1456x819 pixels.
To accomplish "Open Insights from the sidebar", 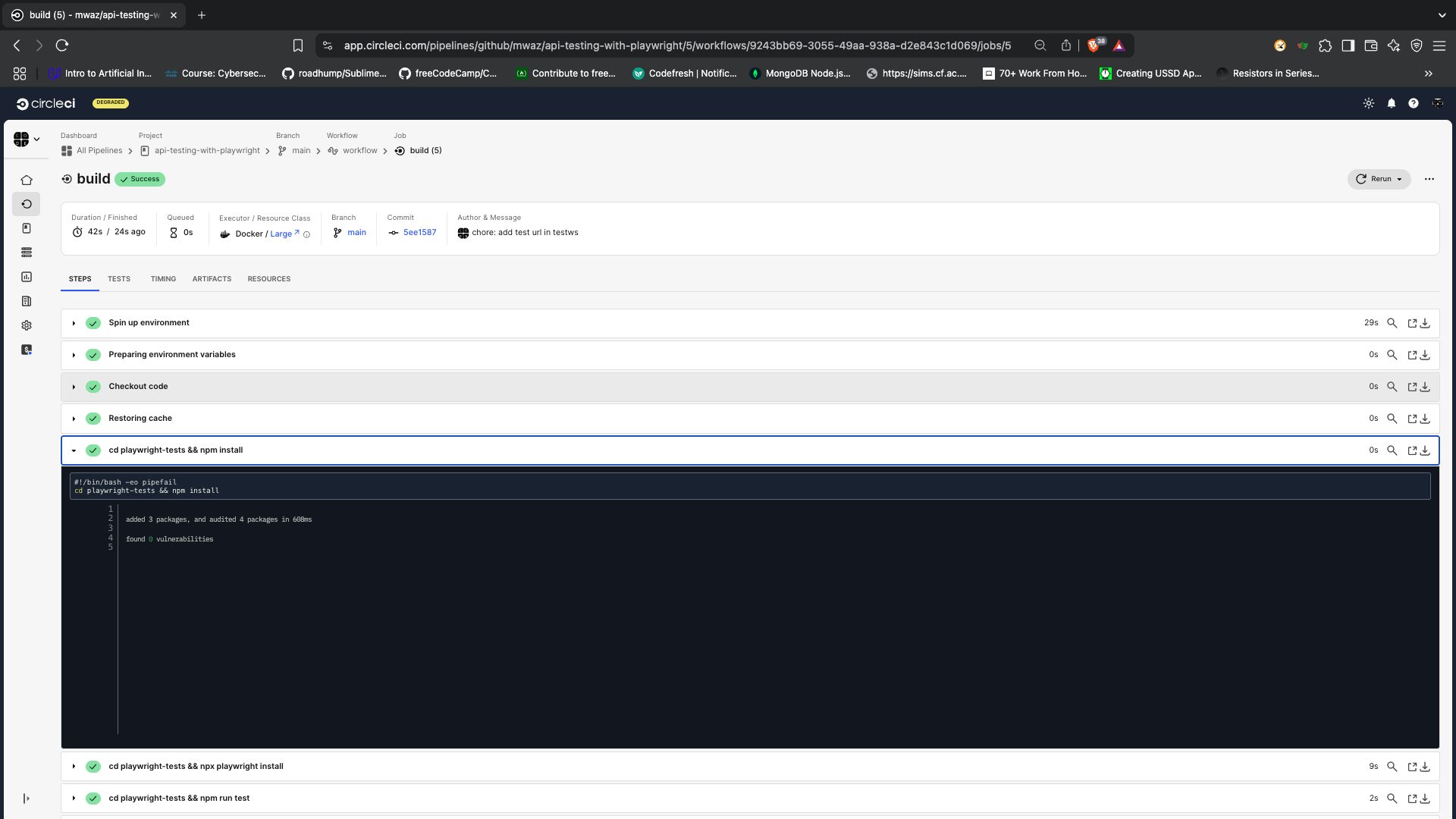I will pos(27,277).
